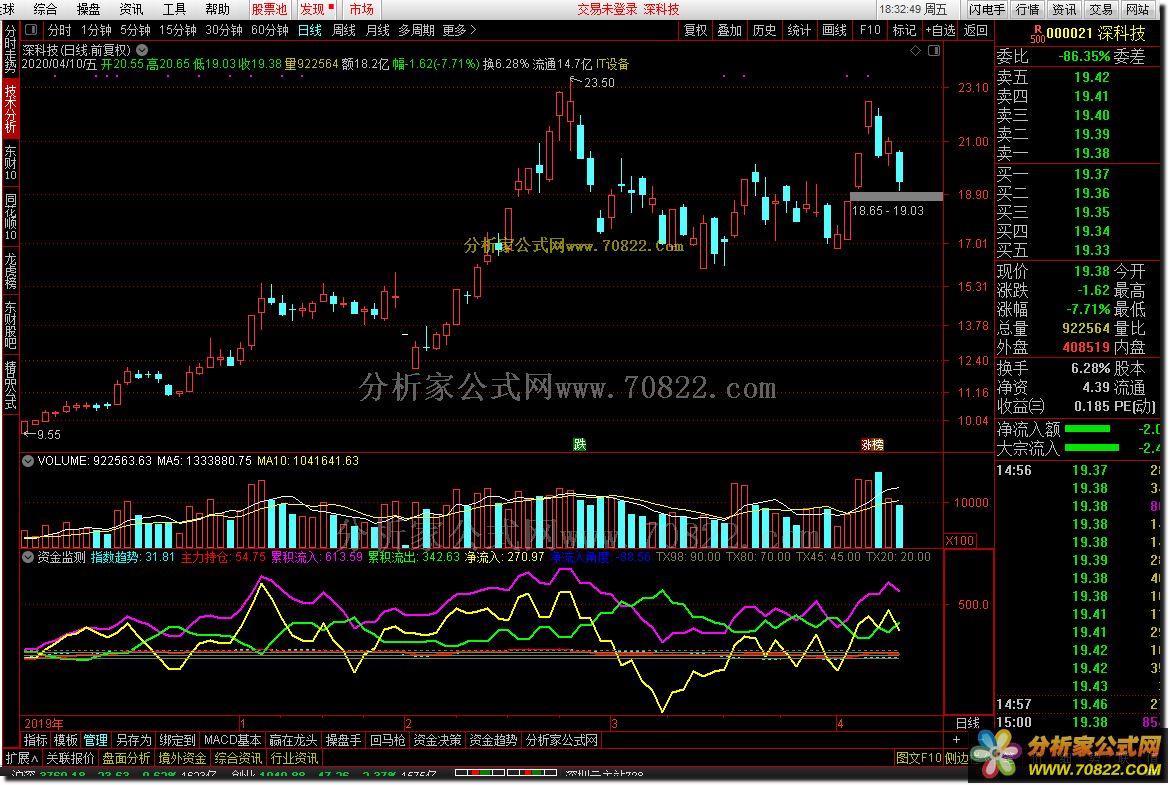
Task: Switch to 30分钟 period
Action: click(224, 30)
